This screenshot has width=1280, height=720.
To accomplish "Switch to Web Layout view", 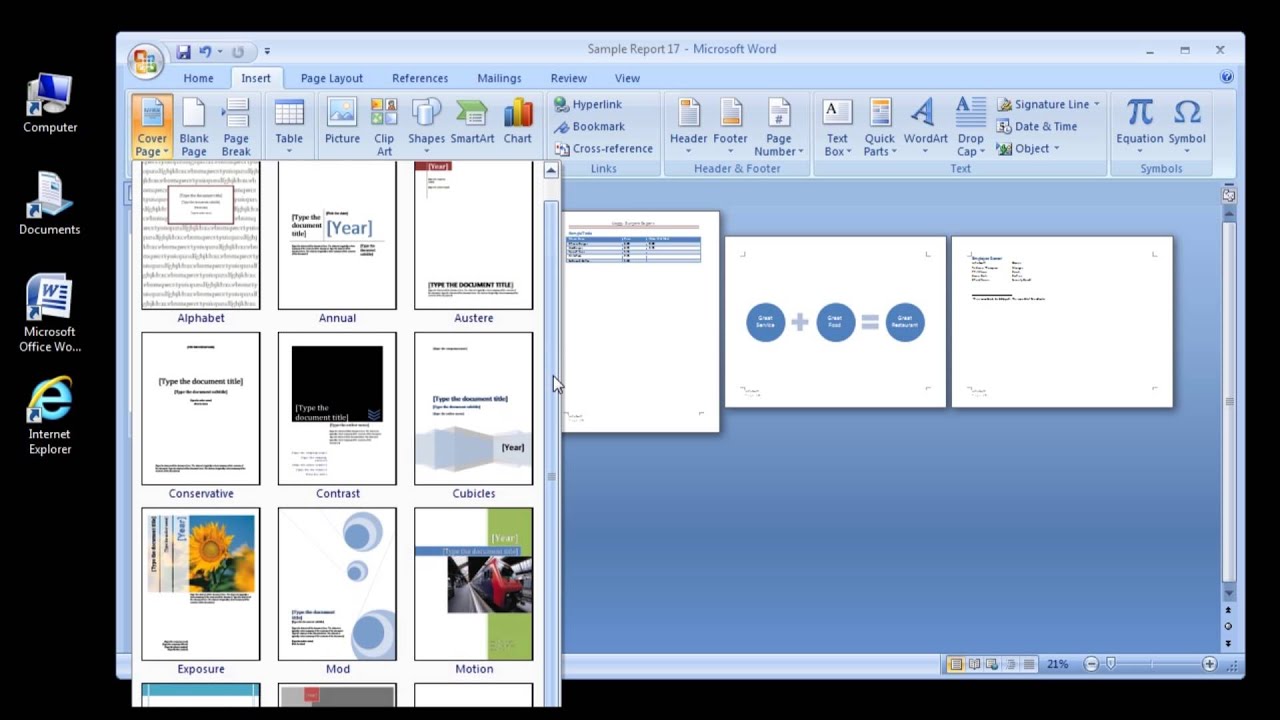I will [992, 664].
